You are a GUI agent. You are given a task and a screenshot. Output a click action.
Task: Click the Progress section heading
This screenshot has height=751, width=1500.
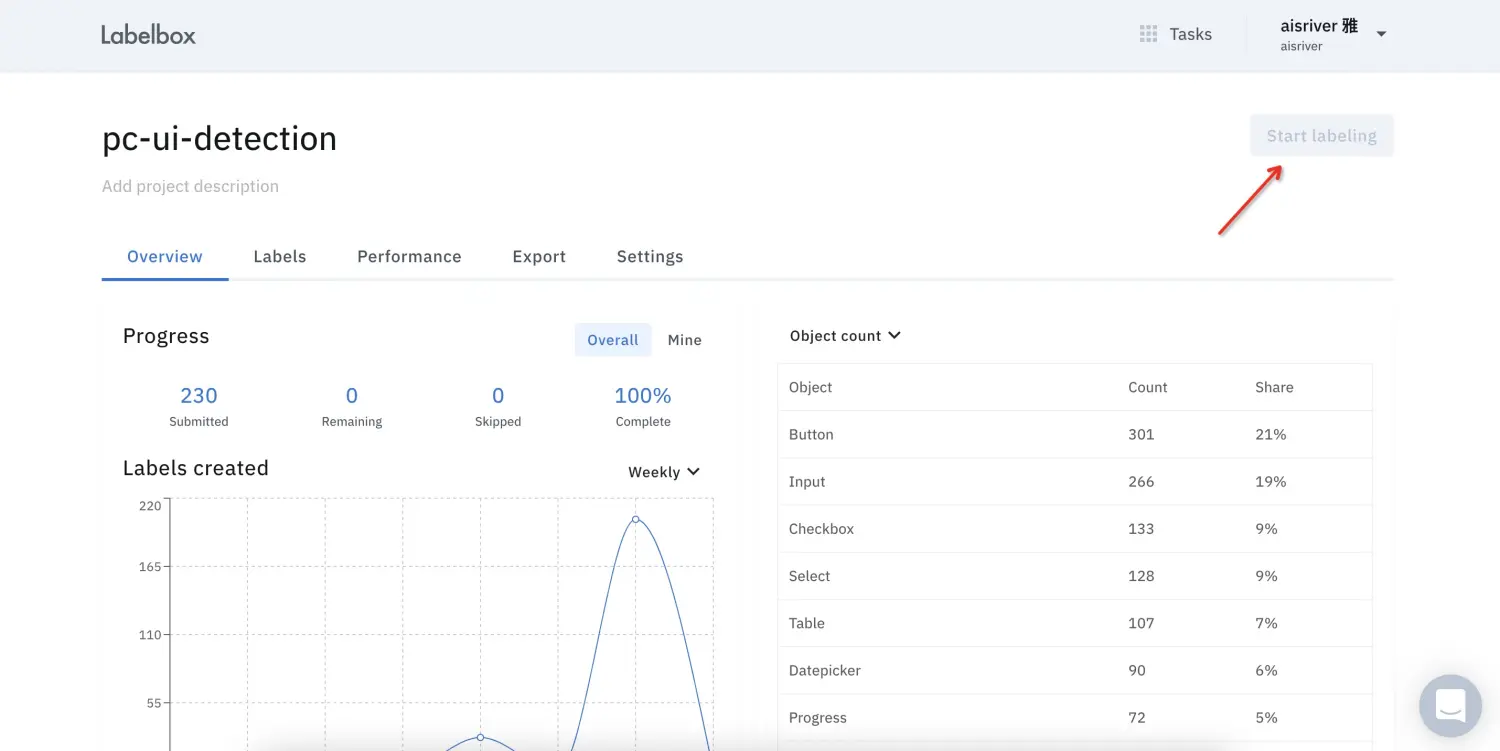pos(166,336)
